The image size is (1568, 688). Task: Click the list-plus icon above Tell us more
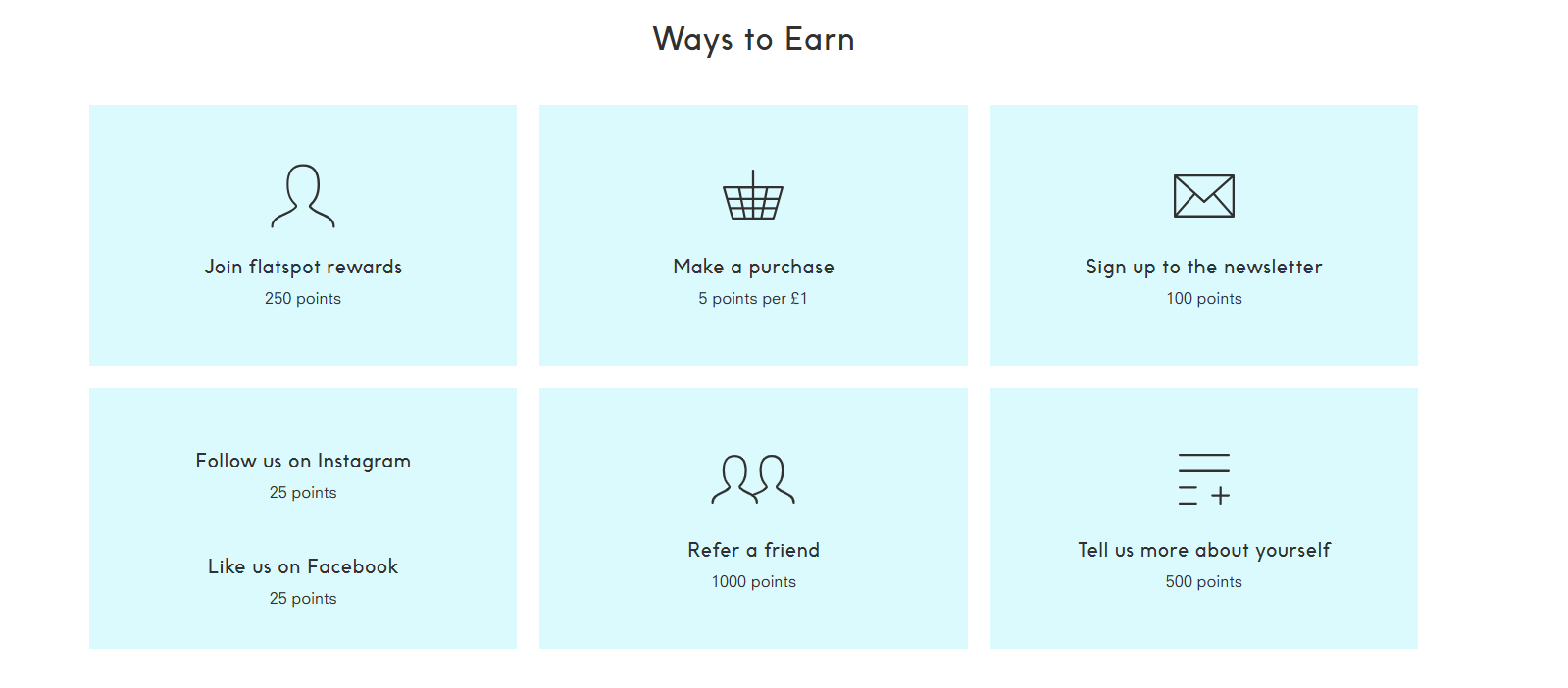tap(1204, 479)
